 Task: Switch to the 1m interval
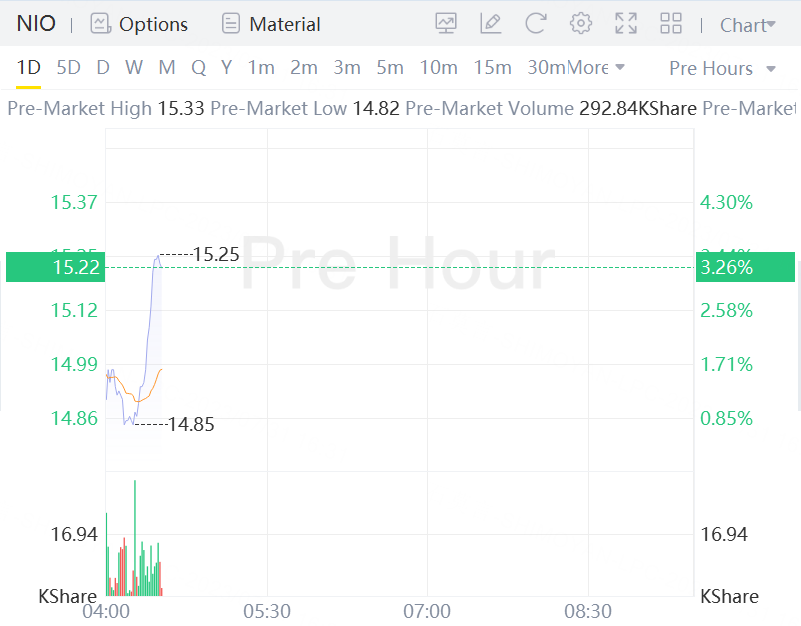point(261,67)
